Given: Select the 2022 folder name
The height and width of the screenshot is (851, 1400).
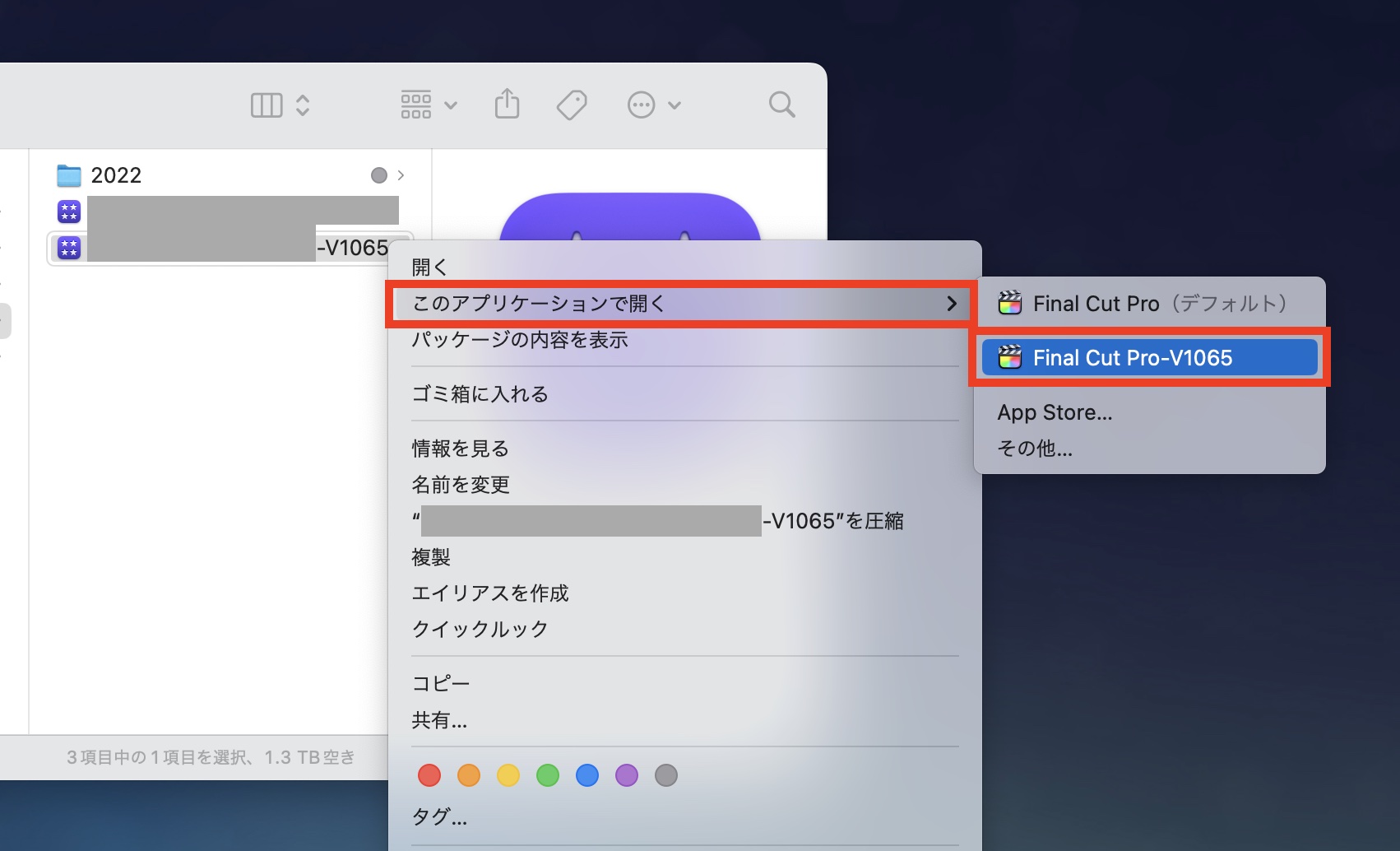Looking at the screenshot, I should click(116, 175).
